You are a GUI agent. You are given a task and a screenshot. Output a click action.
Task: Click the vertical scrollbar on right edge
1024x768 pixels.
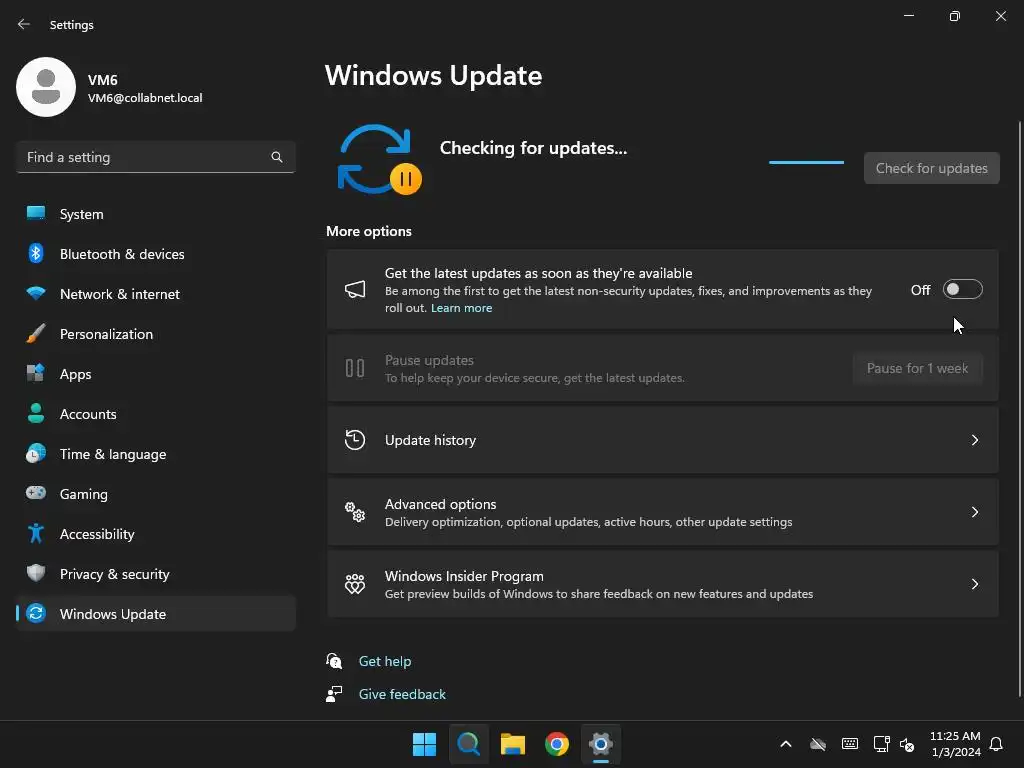(1020, 408)
